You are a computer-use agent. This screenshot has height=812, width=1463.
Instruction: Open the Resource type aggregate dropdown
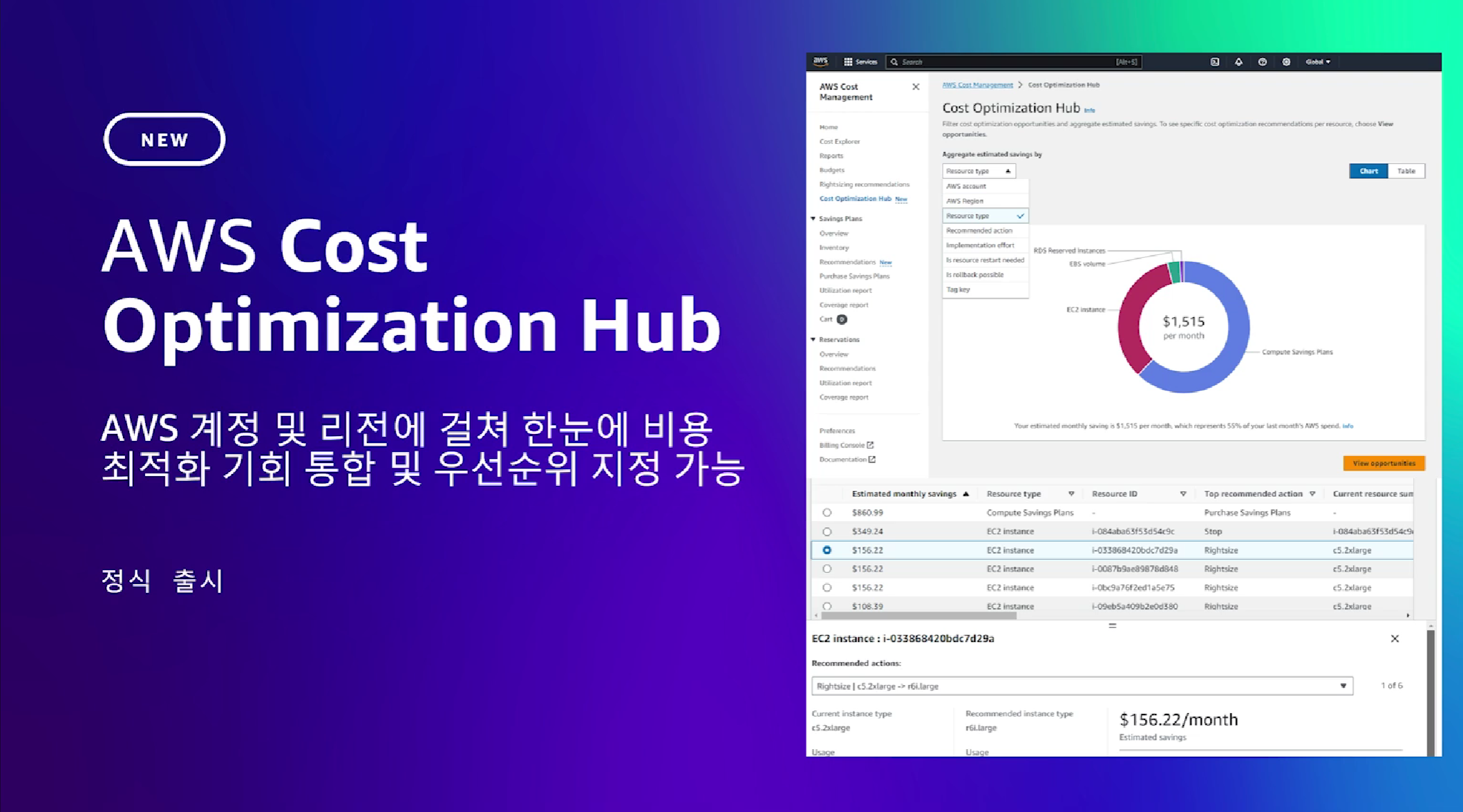[979, 171]
